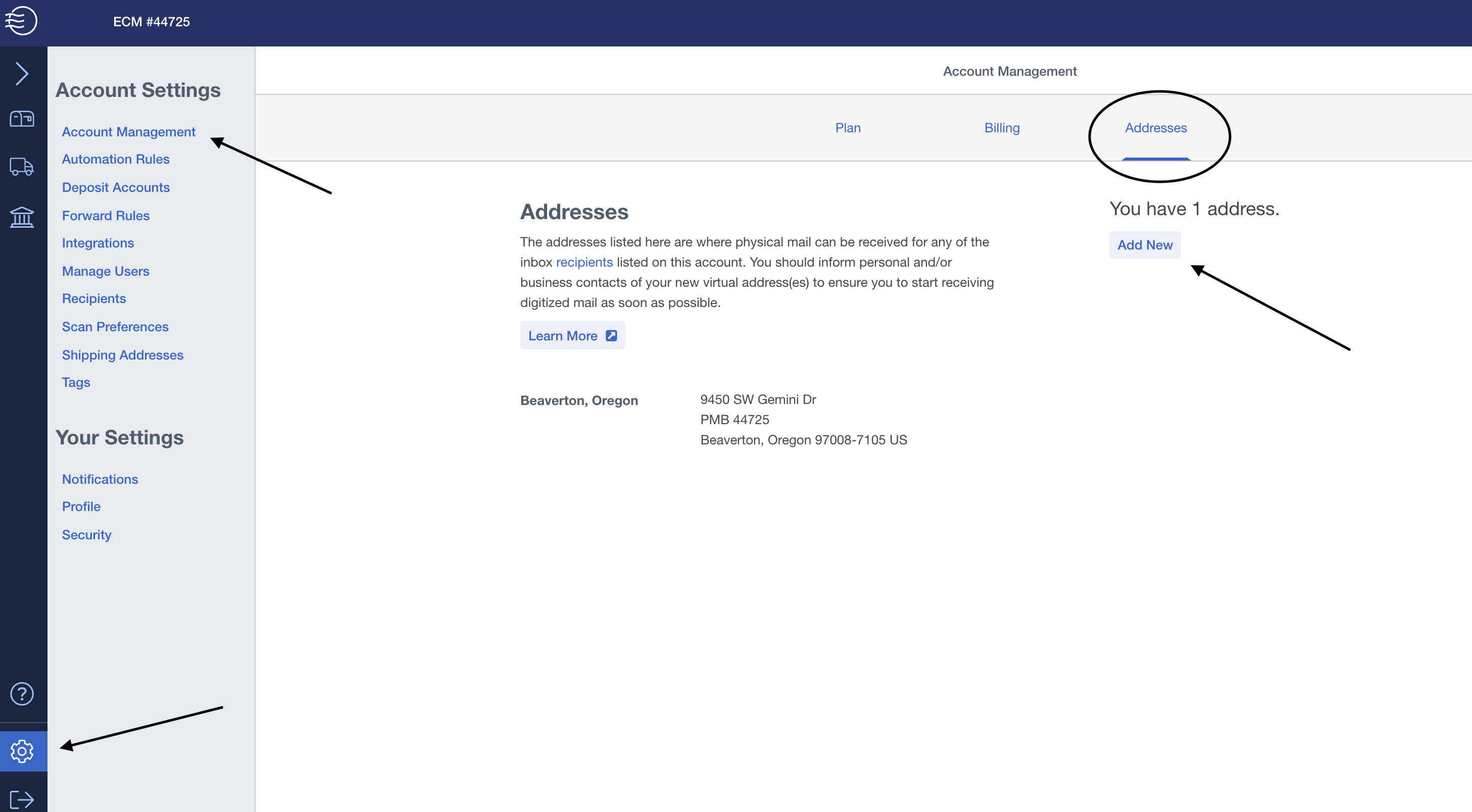Screen dimensions: 1472x812
Task: Click the Your Settings heading
Action: 119,438
